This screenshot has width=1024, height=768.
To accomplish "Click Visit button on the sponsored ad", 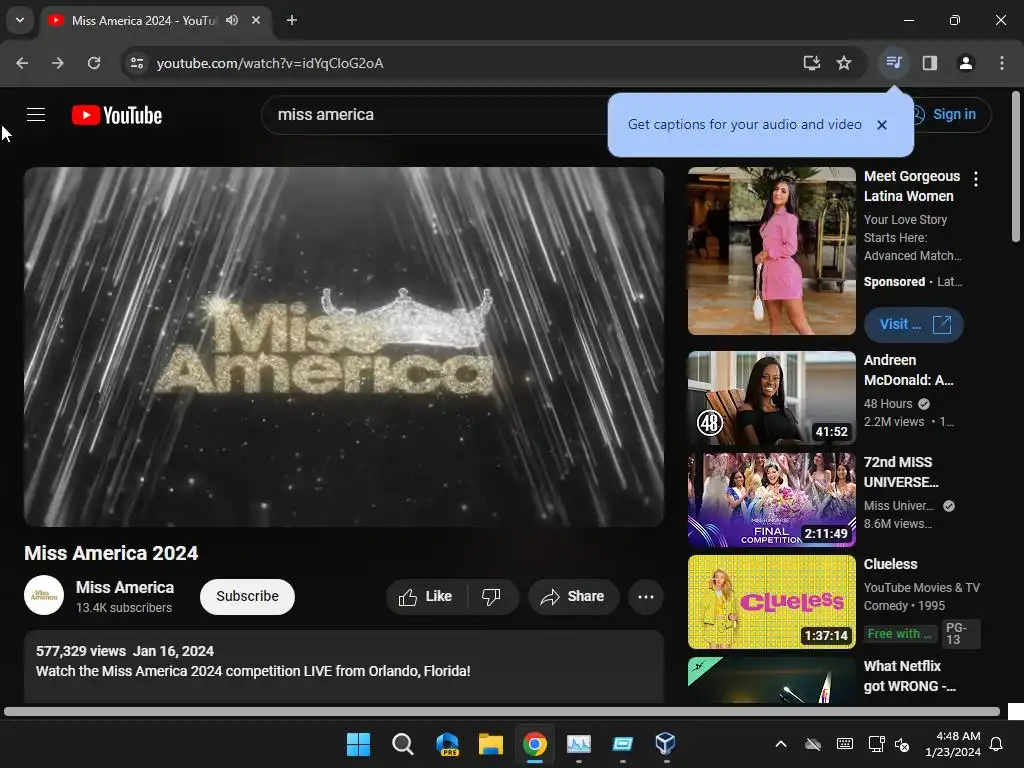I will [x=914, y=325].
